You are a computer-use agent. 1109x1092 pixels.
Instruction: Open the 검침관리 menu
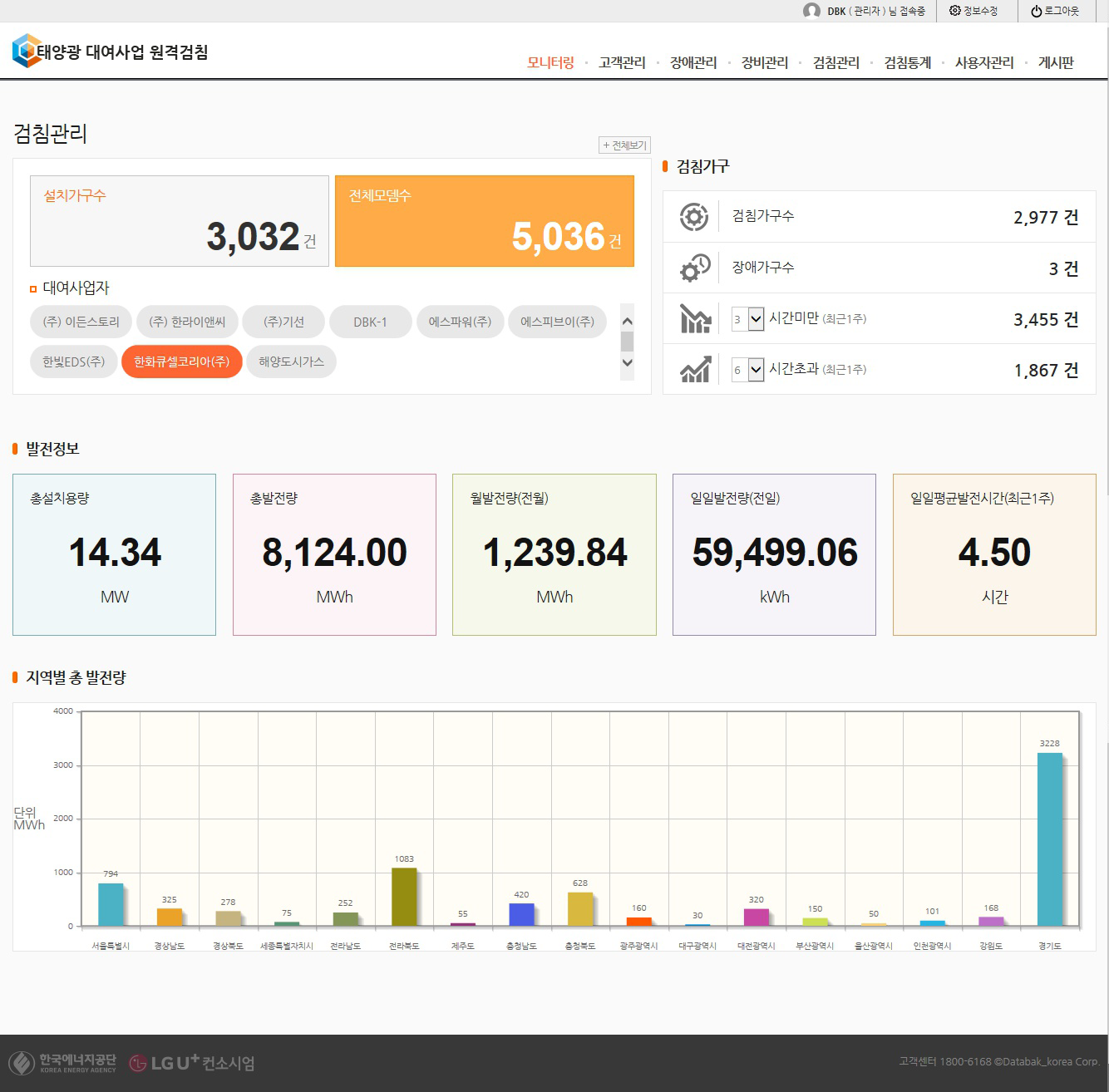(x=836, y=62)
